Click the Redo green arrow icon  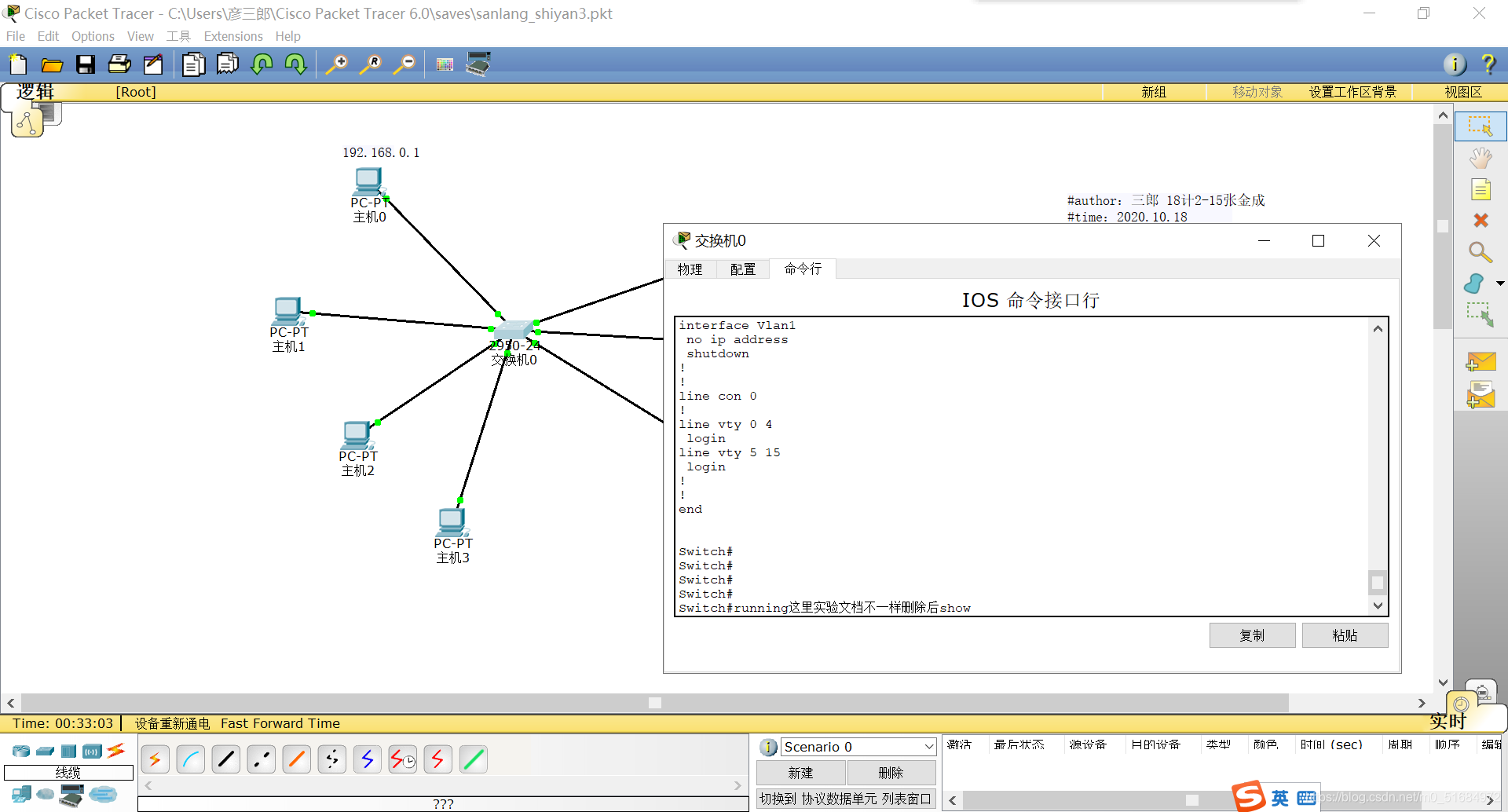[x=296, y=64]
